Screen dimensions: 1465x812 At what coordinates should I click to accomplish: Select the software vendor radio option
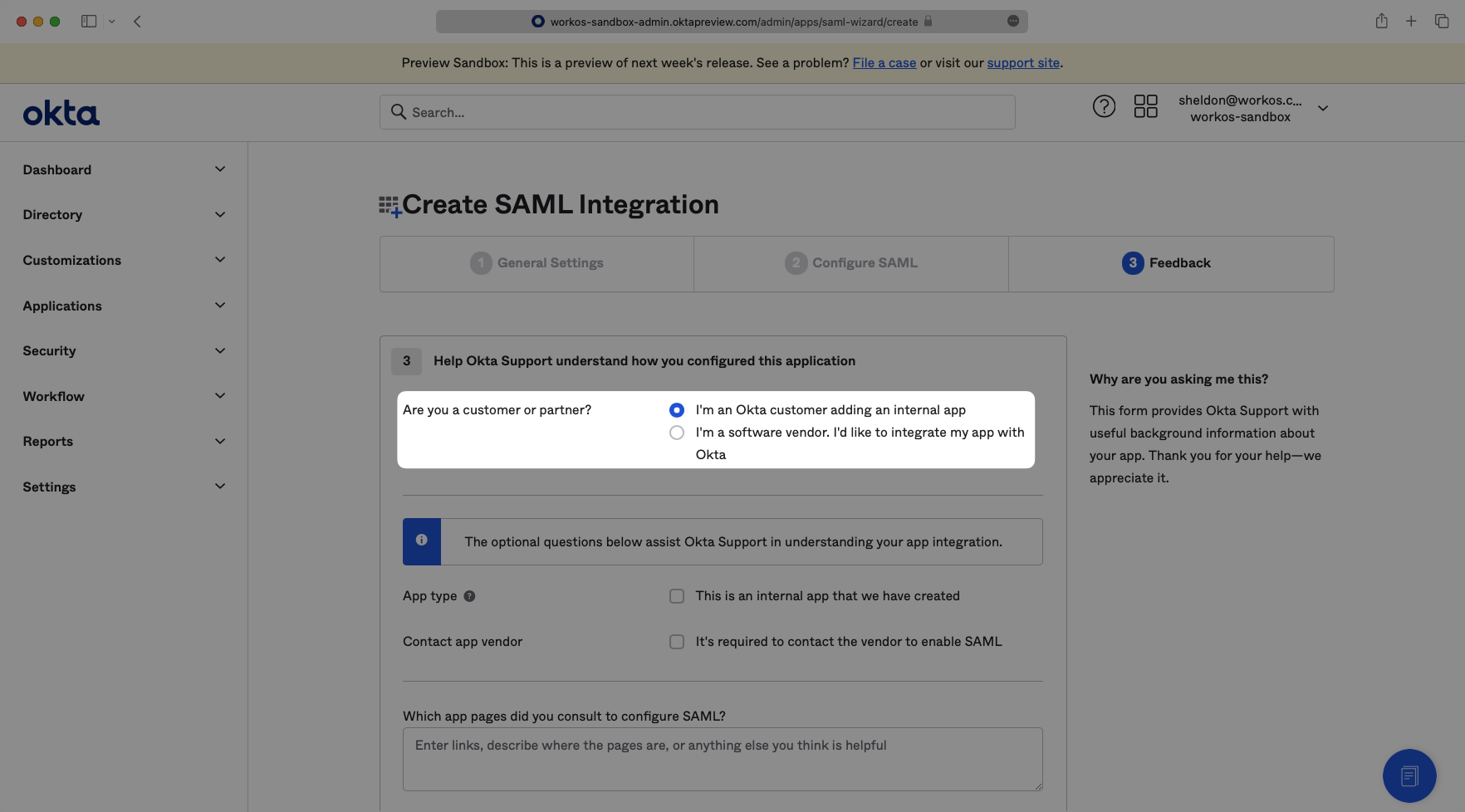click(x=677, y=433)
